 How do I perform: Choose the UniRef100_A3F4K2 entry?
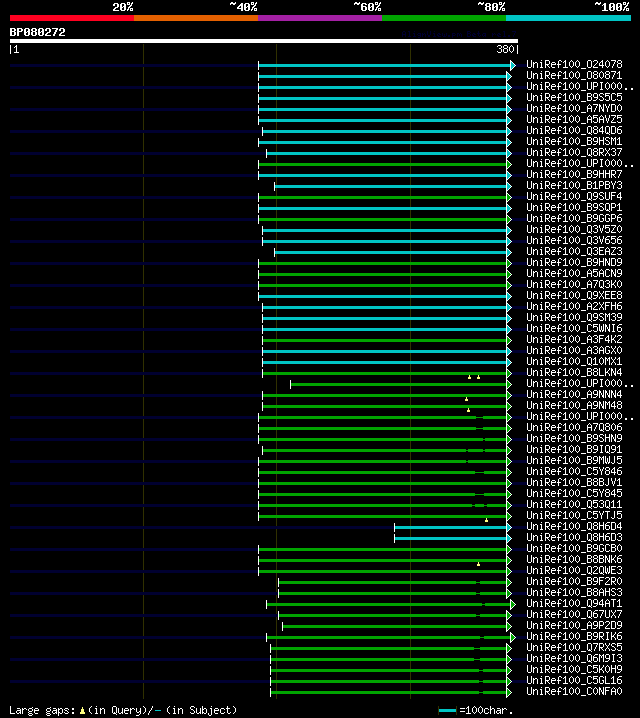[x=574, y=339]
